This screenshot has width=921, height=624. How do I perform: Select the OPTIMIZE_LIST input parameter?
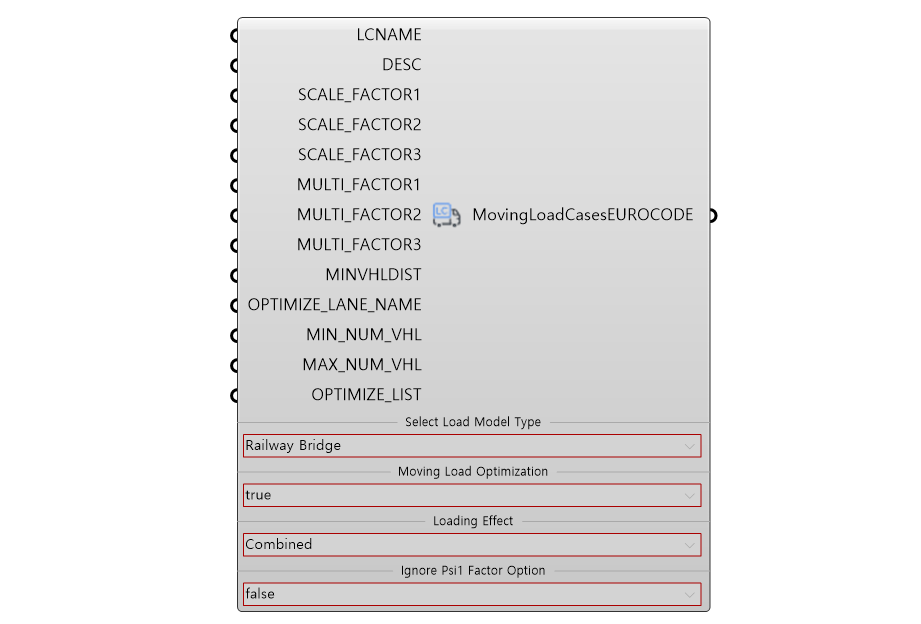click(366, 395)
